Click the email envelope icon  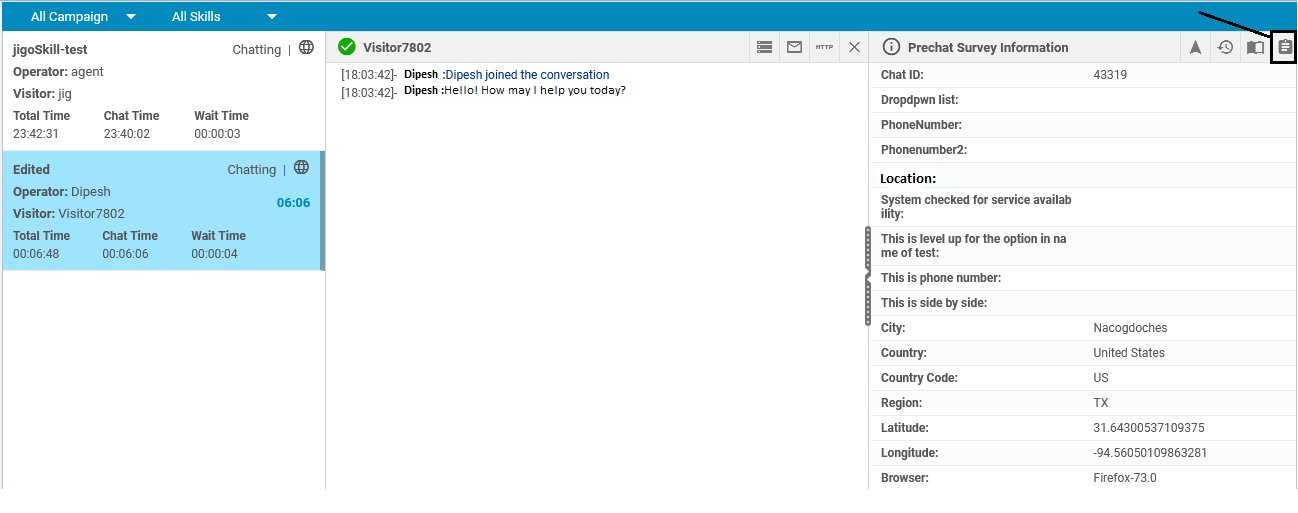pos(794,47)
